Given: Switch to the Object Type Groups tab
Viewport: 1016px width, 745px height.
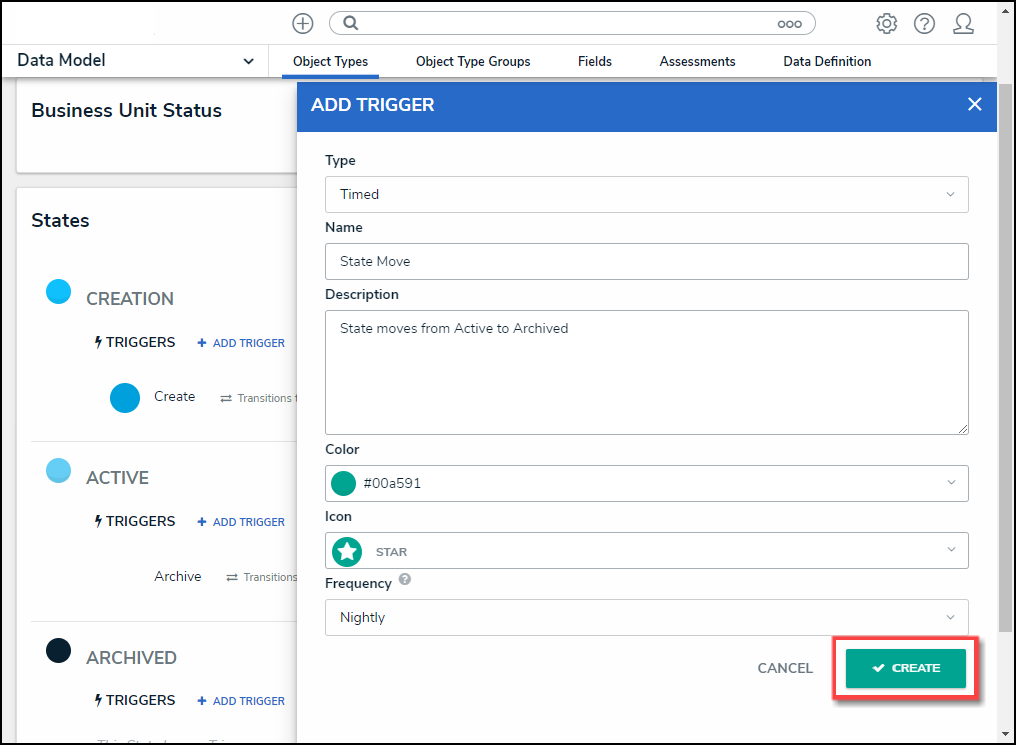Looking at the screenshot, I should click(x=473, y=62).
